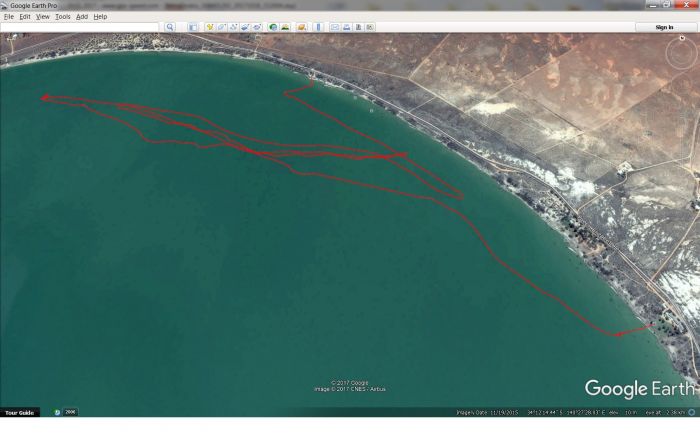Click the Sign in button
The width and height of the screenshot is (700, 446).
664,27
